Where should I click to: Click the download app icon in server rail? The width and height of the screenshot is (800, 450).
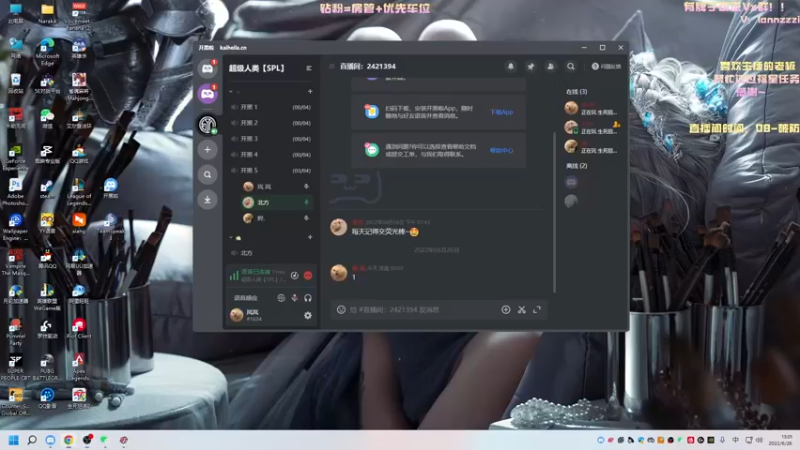[207, 199]
